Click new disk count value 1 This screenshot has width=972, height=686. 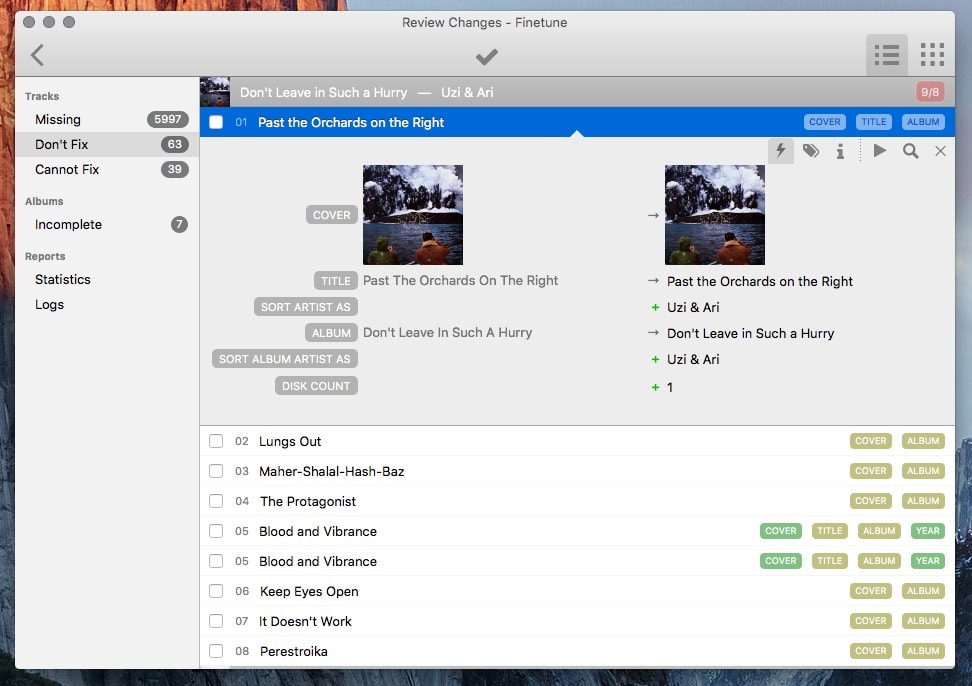pyautogui.click(x=670, y=387)
